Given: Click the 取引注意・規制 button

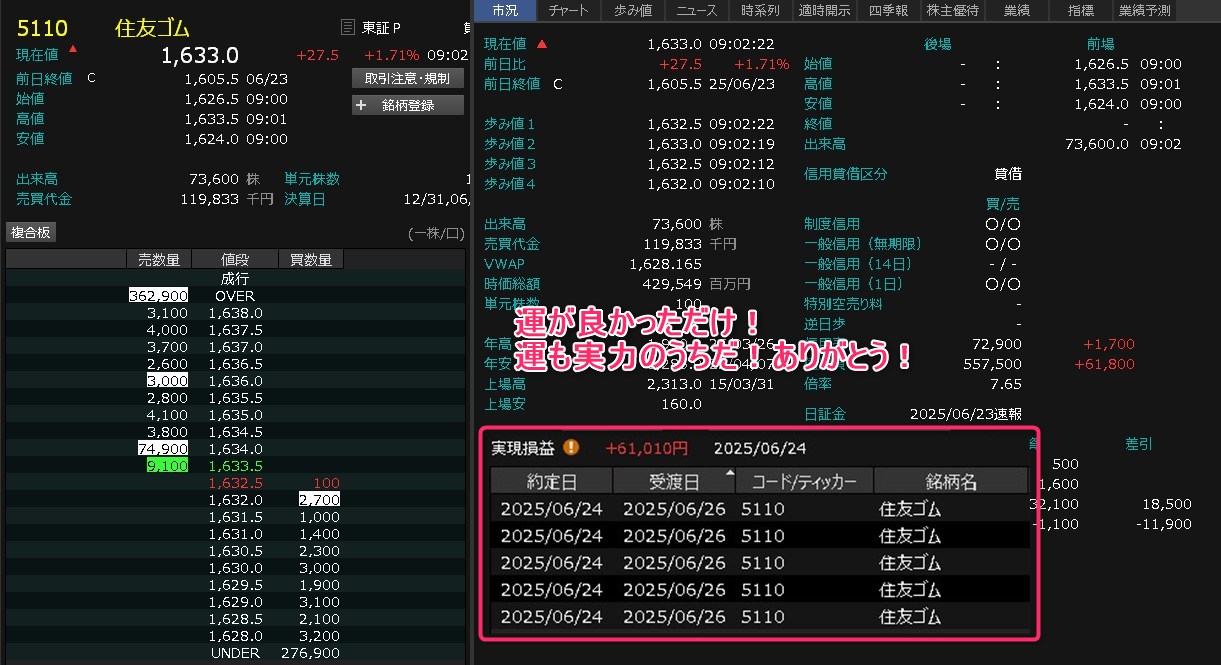Looking at the screenshot, I should pos(408,78).
